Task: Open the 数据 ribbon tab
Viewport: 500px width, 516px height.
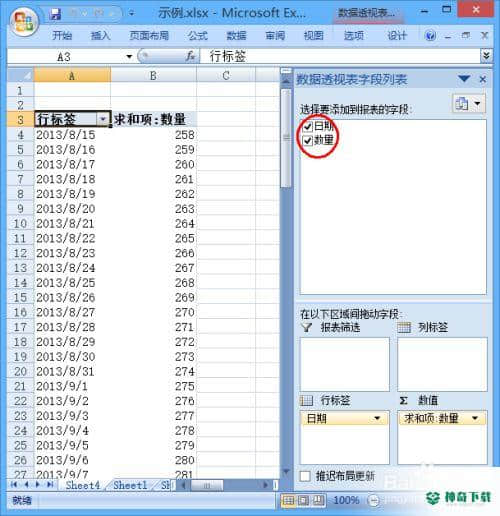Action: point(236,35)
